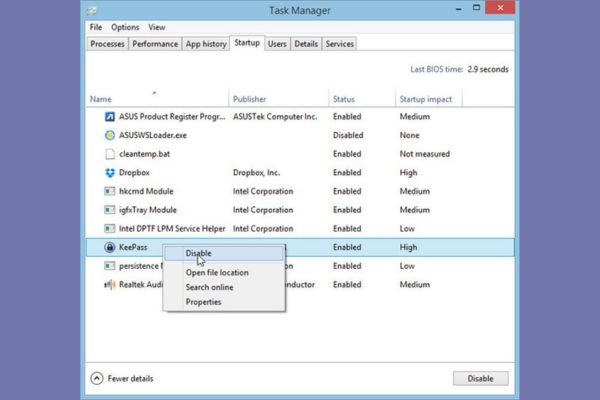Click the hkcmd Module icon
600x400 pixels.
click(110, 191)
